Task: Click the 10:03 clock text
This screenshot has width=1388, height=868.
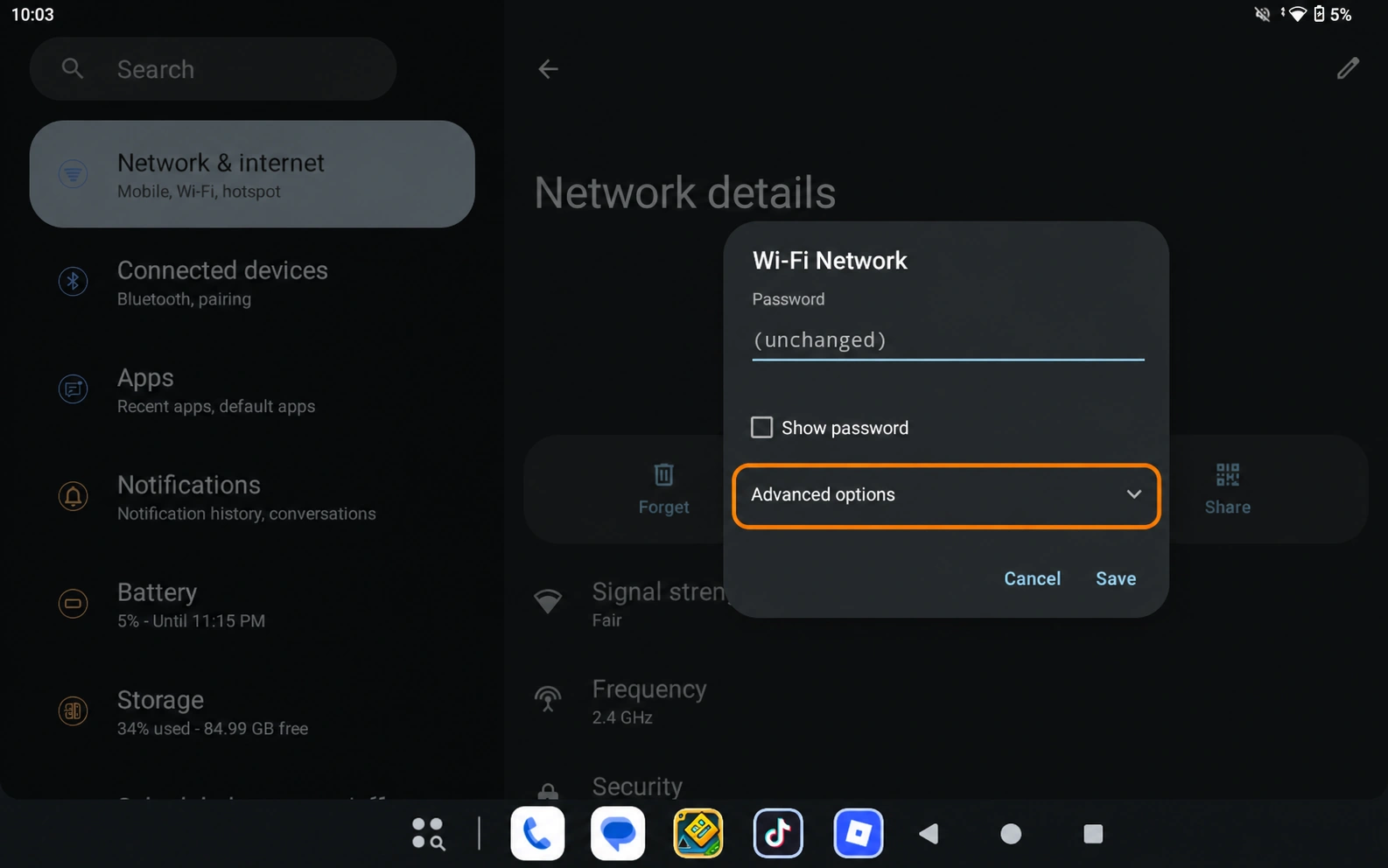Action: pos(32,15)
